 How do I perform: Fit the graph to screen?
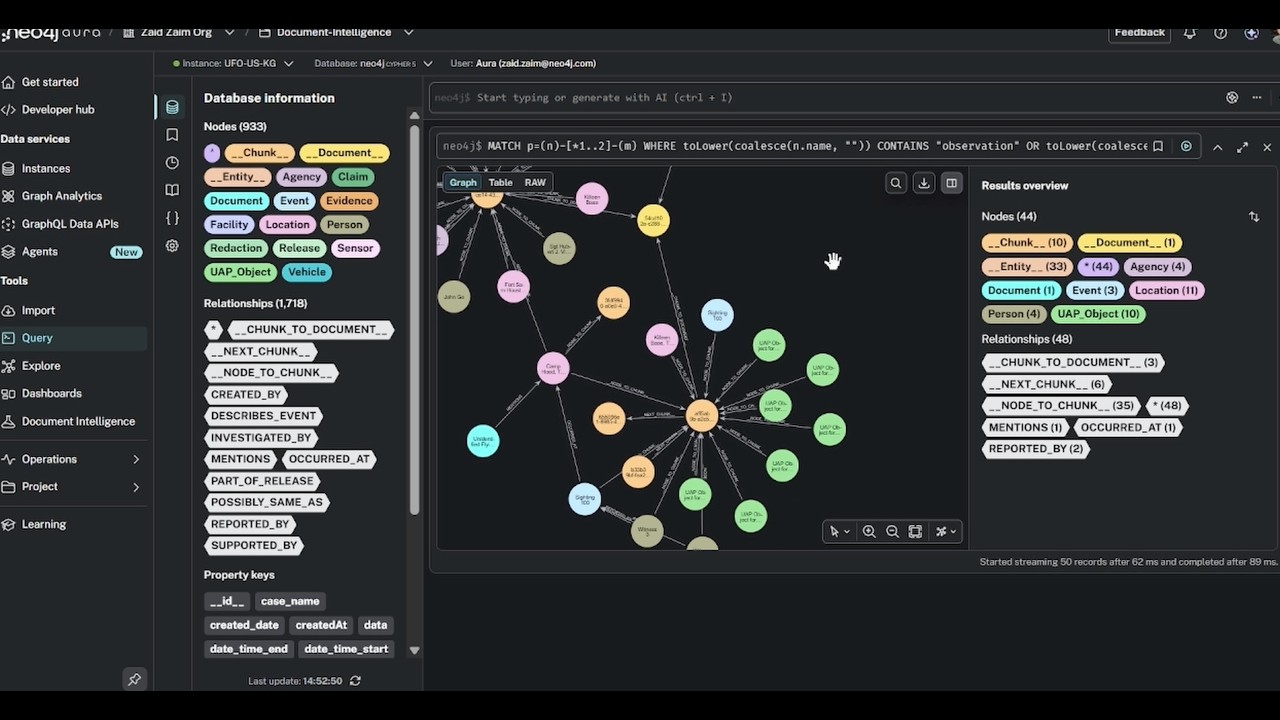click(915, 532)
